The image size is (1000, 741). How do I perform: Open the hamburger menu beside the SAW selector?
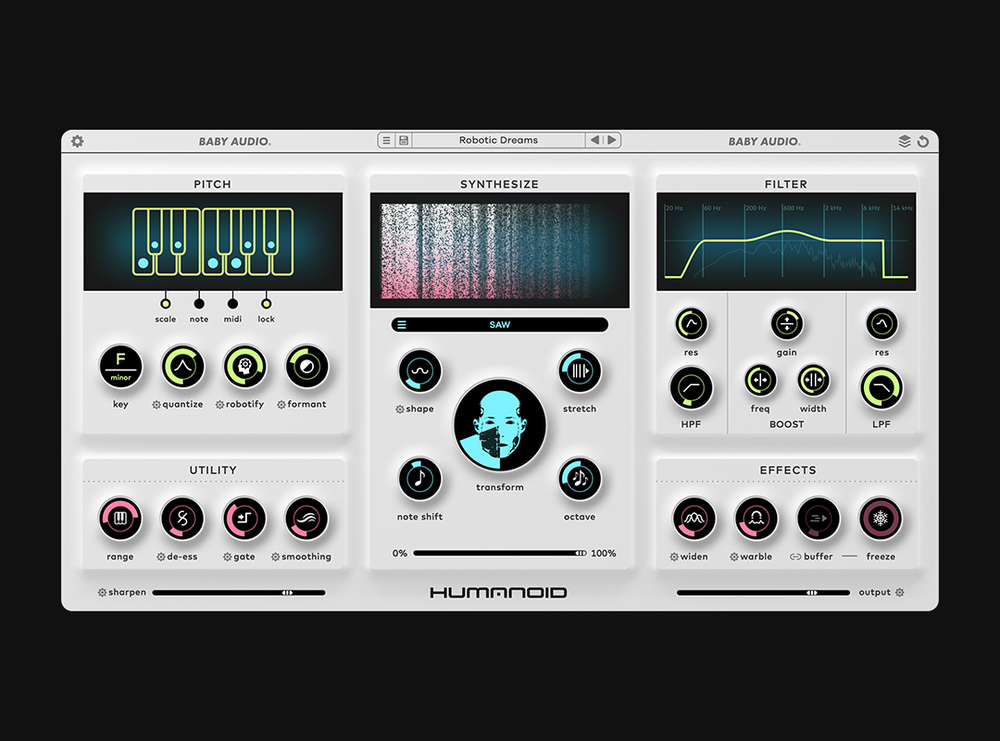click(x=404, y=324)
